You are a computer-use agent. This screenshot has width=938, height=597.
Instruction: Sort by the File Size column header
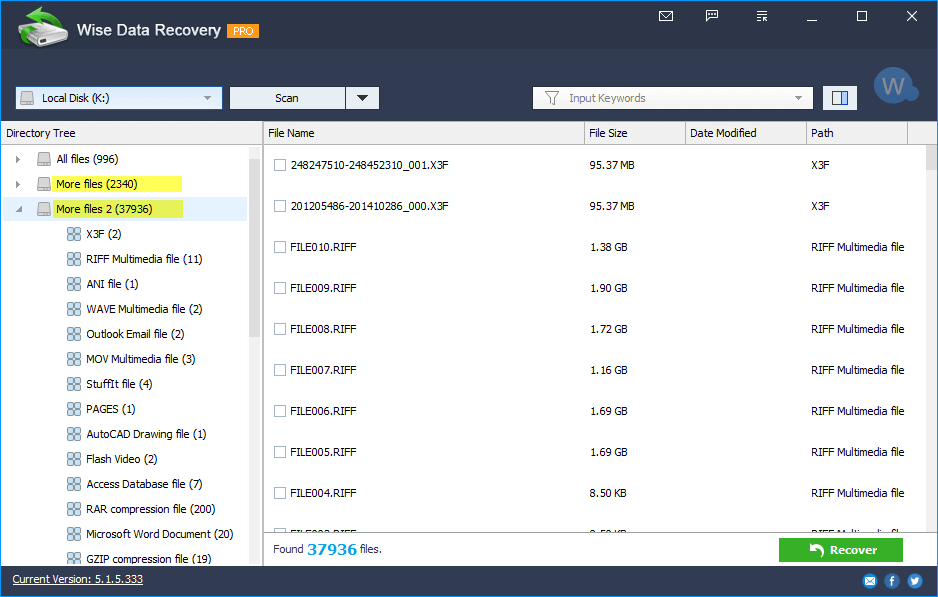coord(634,133)
